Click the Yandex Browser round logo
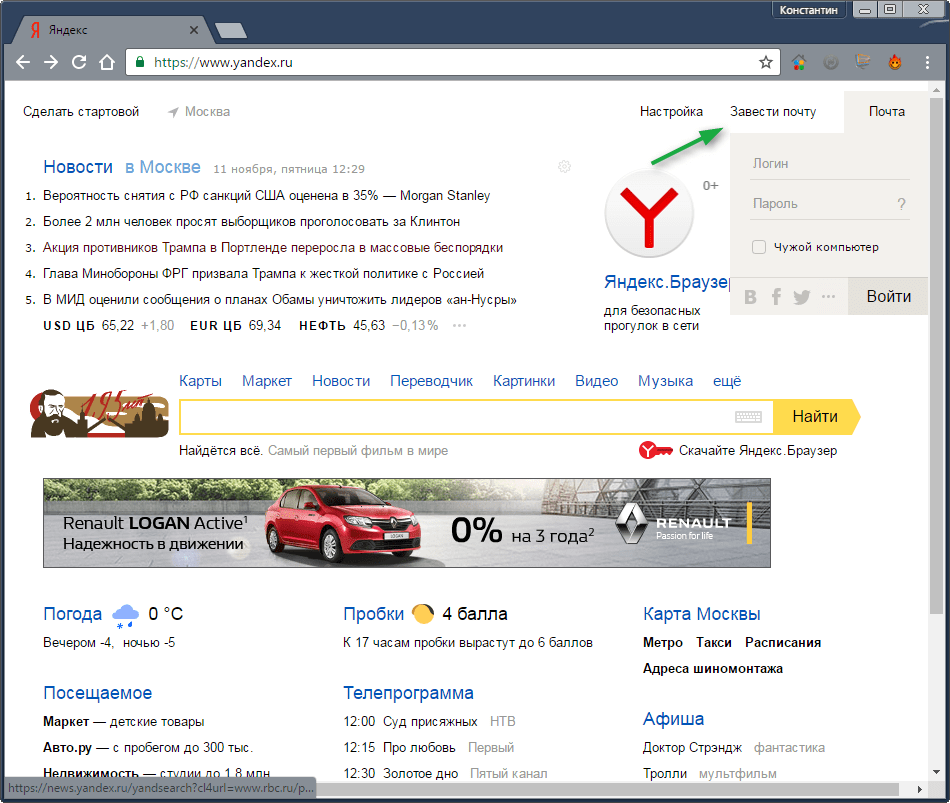The height and width of the screenshot is (803, 950). (649, 214)
